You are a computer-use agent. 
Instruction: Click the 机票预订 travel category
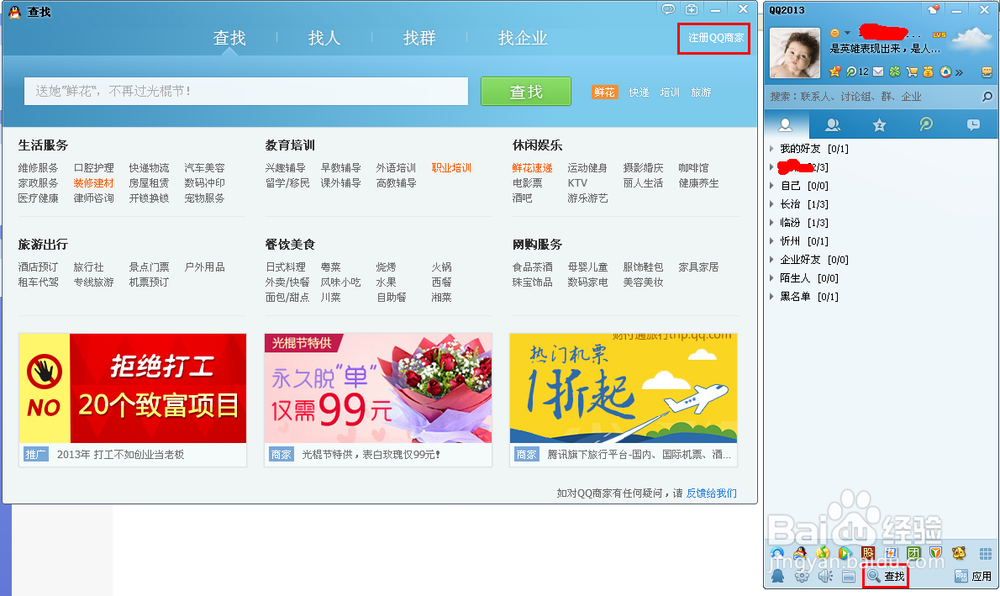pos(149,282)
